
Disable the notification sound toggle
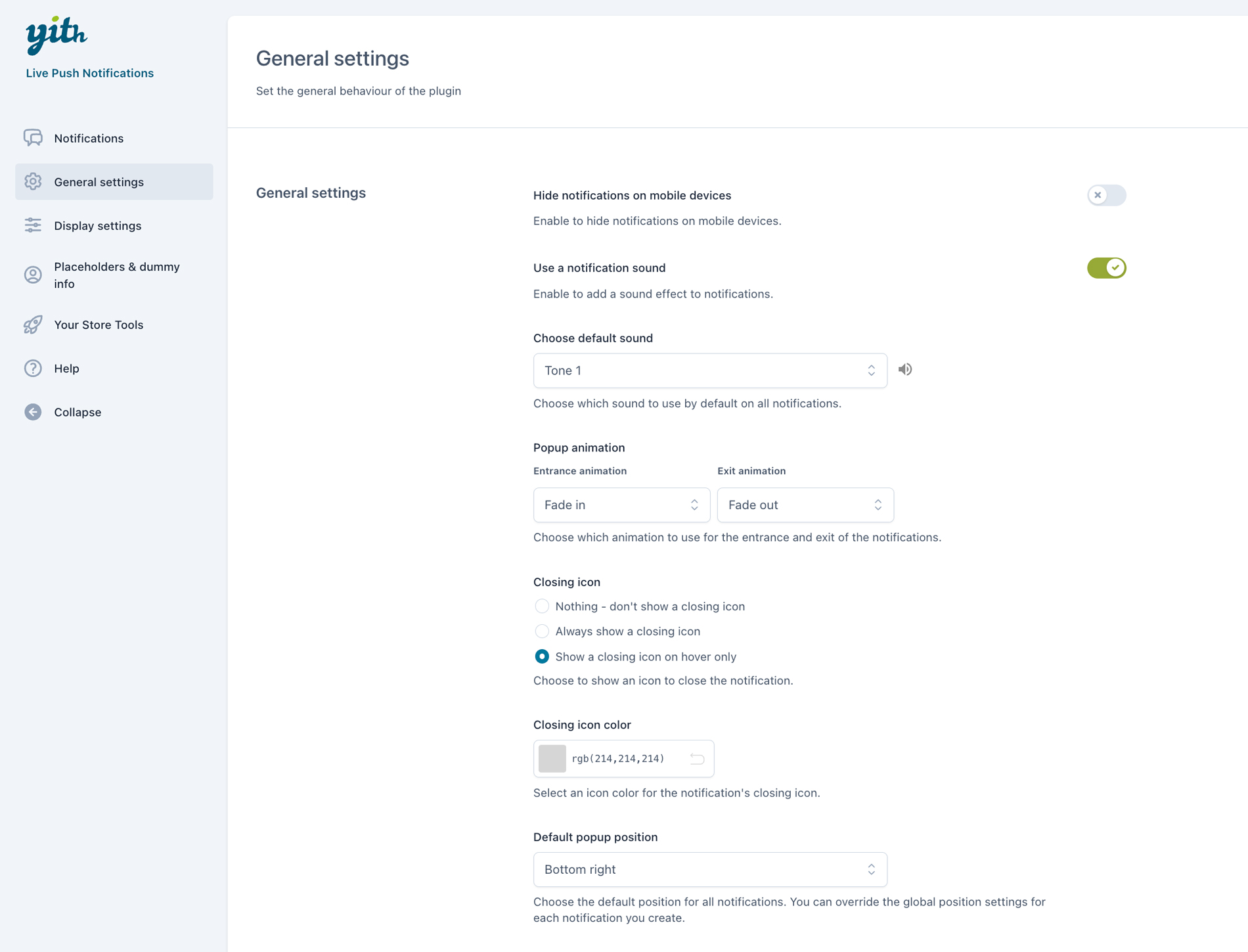tap(1107, 267)
